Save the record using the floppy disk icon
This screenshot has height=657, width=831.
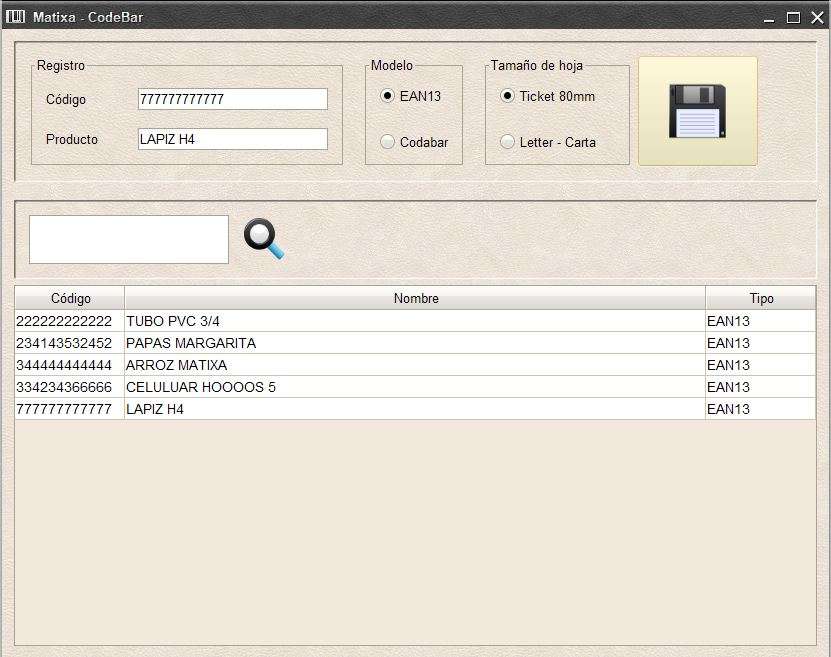pyautogui.click(x=696, y=111)
